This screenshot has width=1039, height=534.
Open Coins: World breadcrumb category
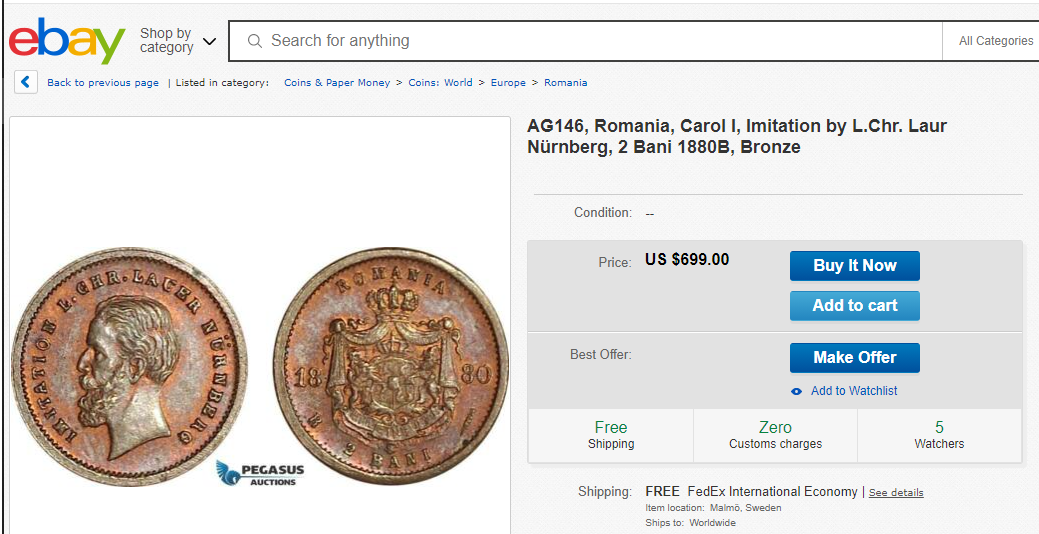440,83
